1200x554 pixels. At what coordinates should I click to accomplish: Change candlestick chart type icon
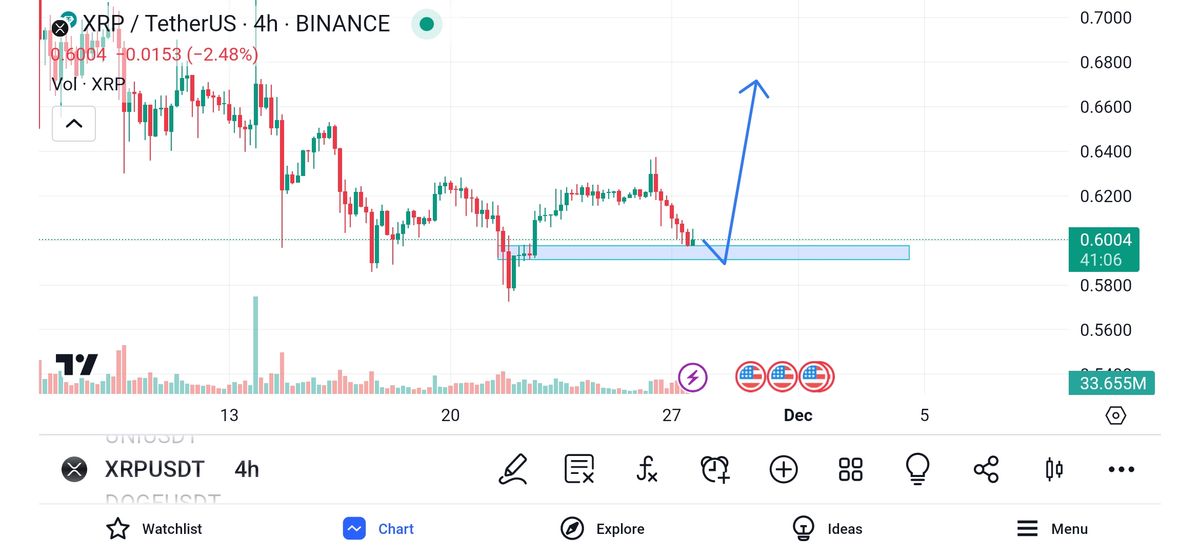(x=1053, y=468)
